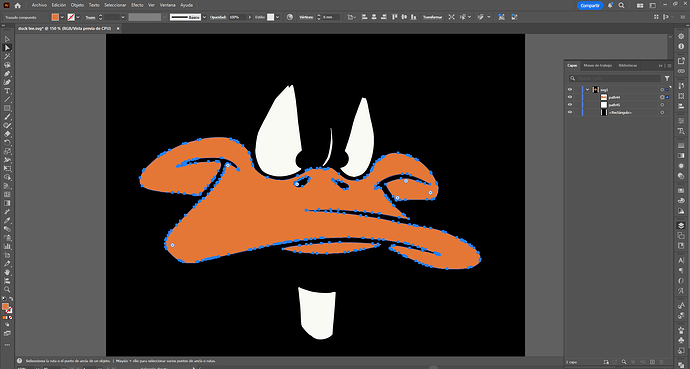Open the Objeto menu
The width and height of the screenshot is (690, 369).
click(x=77, y=5)
